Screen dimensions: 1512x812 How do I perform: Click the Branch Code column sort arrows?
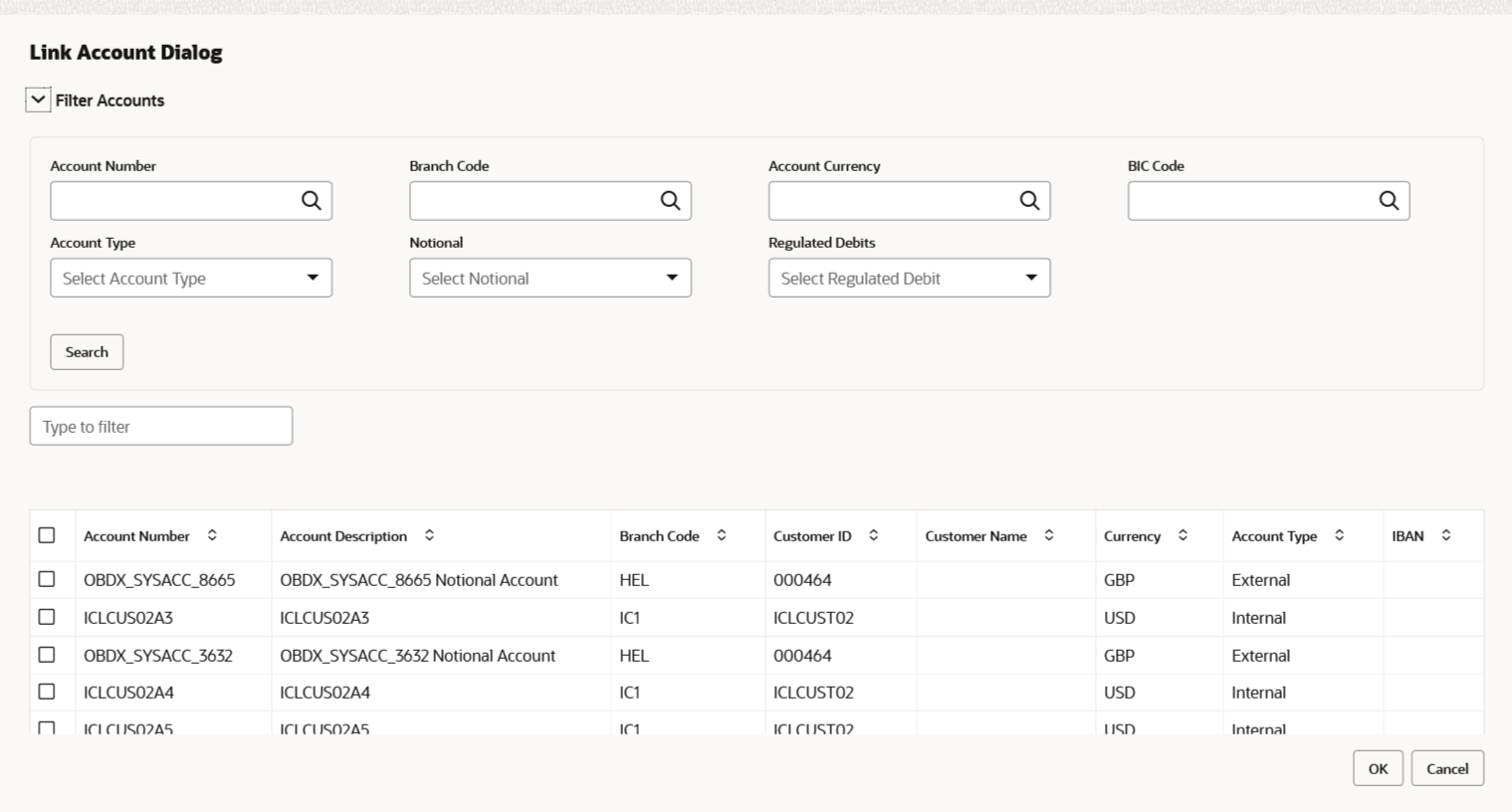(722, 535)
